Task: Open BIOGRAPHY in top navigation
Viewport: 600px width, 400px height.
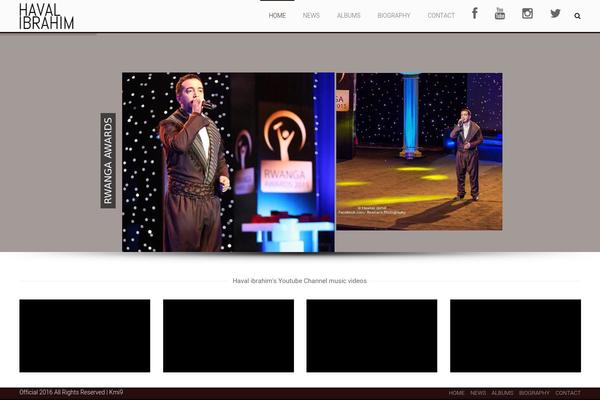Action: pos(394,15)
